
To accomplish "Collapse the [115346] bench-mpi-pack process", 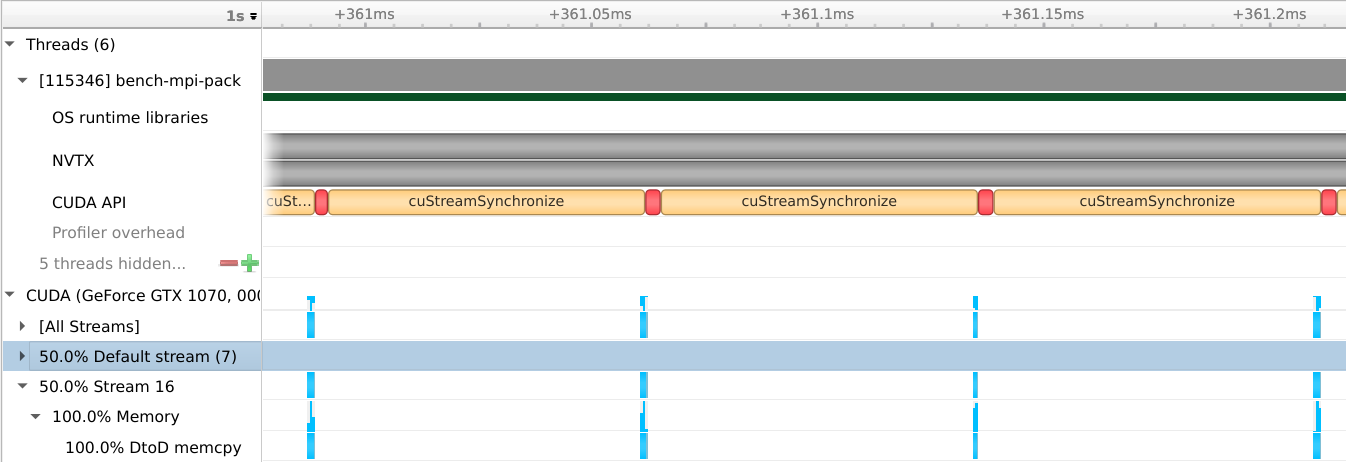I will [23, 81].
